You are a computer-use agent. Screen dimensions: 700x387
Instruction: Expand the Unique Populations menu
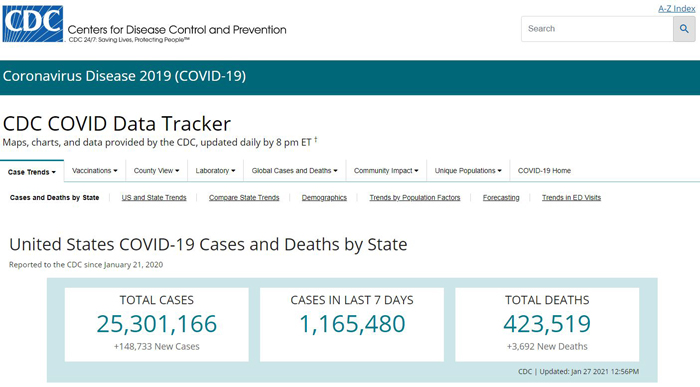[468, 171]
